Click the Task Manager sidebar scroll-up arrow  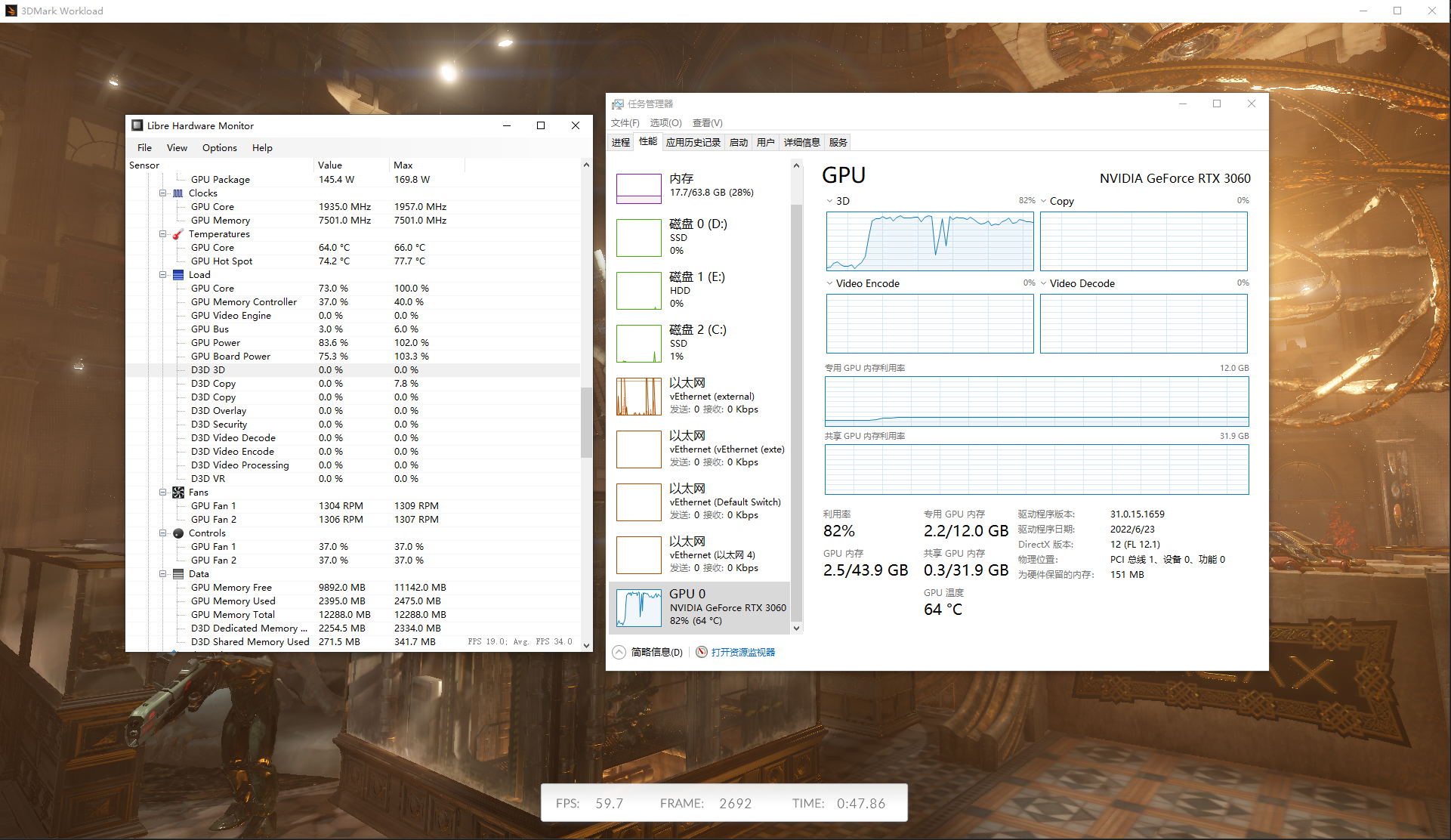pyautogui.click(x=796, y=165)
